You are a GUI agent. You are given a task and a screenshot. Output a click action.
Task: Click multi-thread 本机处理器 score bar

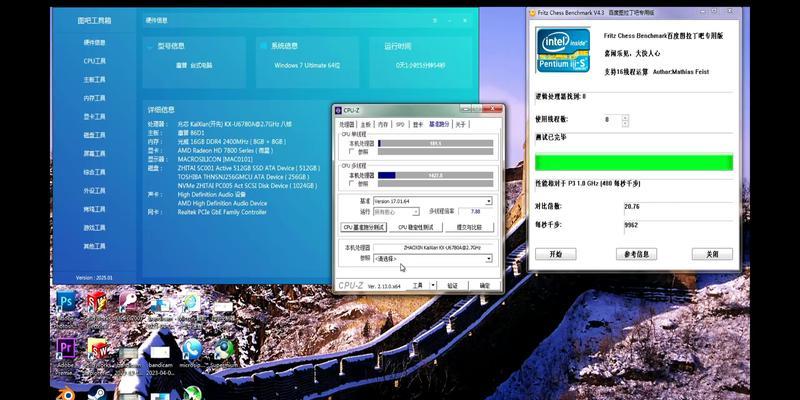436,175
